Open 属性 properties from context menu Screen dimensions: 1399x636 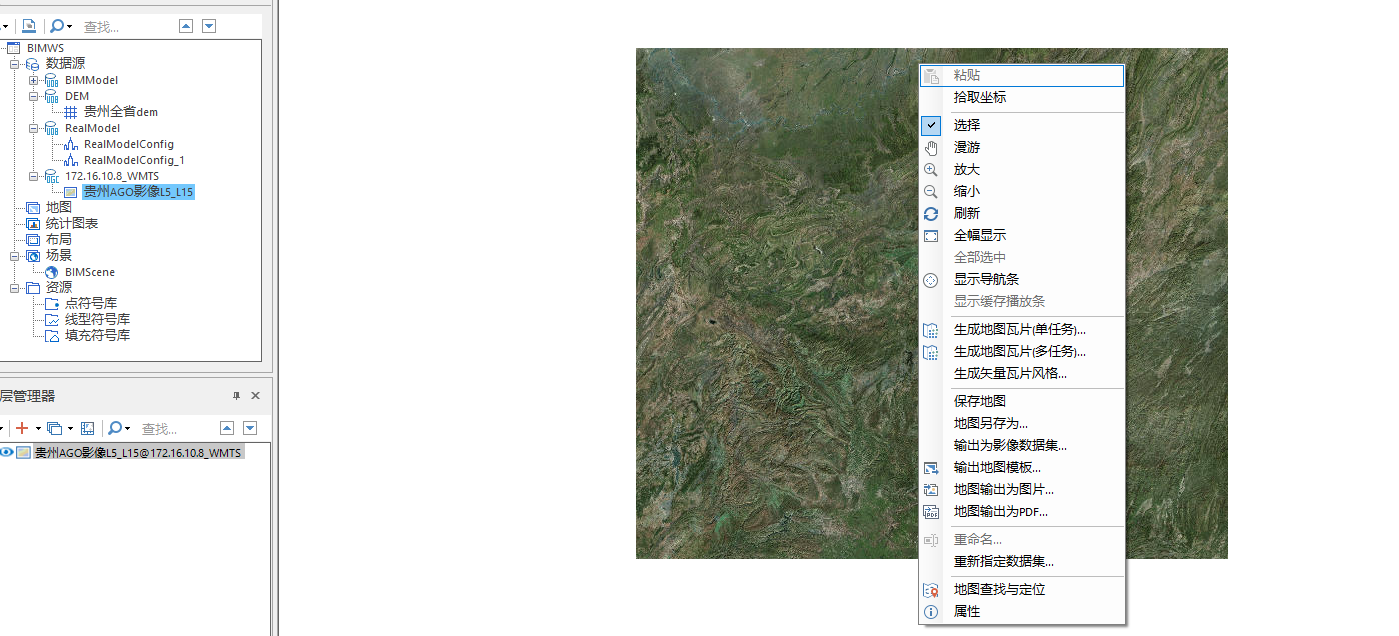[x=1022, y=611]
